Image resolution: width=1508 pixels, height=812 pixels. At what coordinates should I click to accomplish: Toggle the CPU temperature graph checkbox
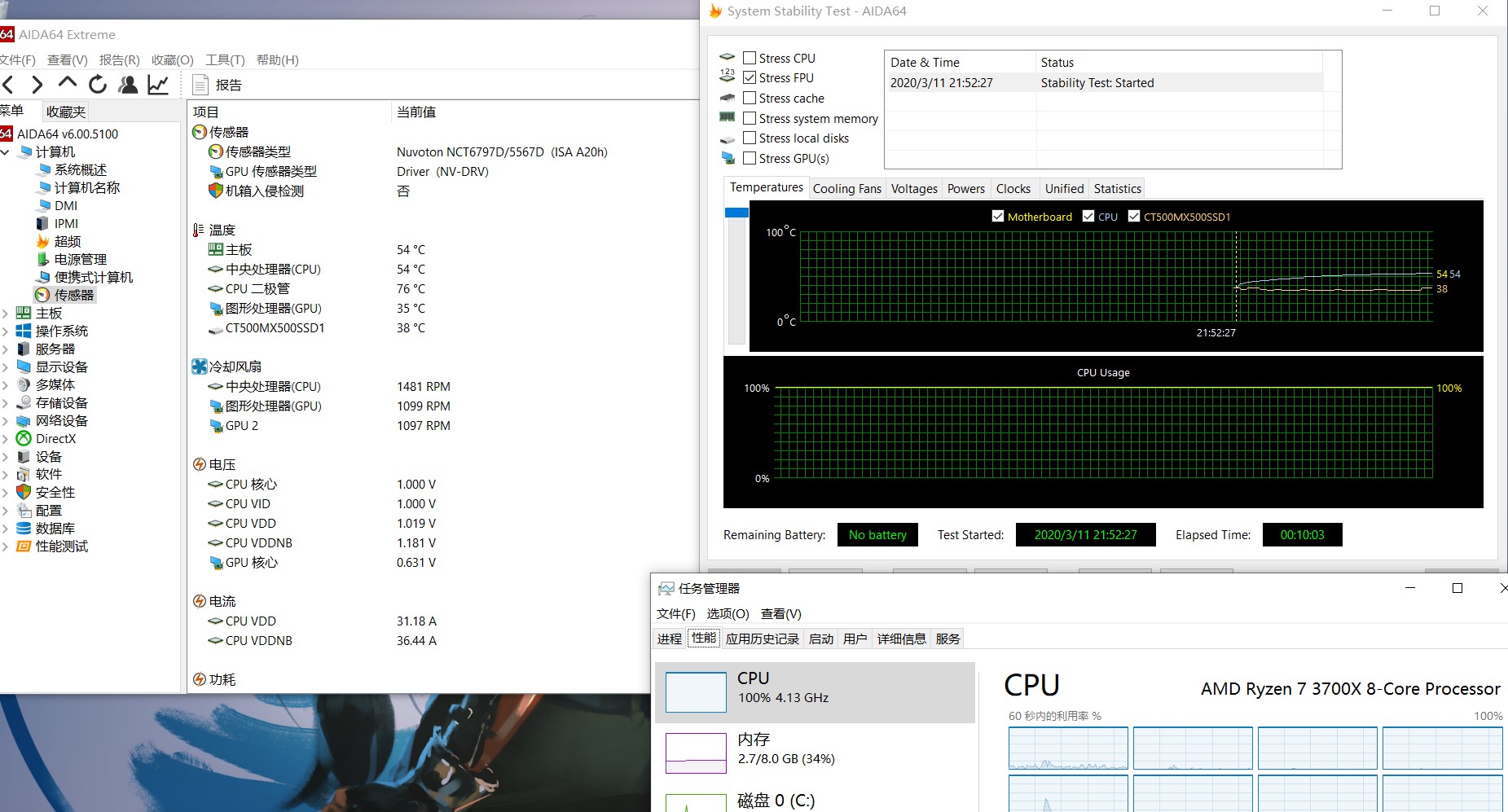(1088, 216)
